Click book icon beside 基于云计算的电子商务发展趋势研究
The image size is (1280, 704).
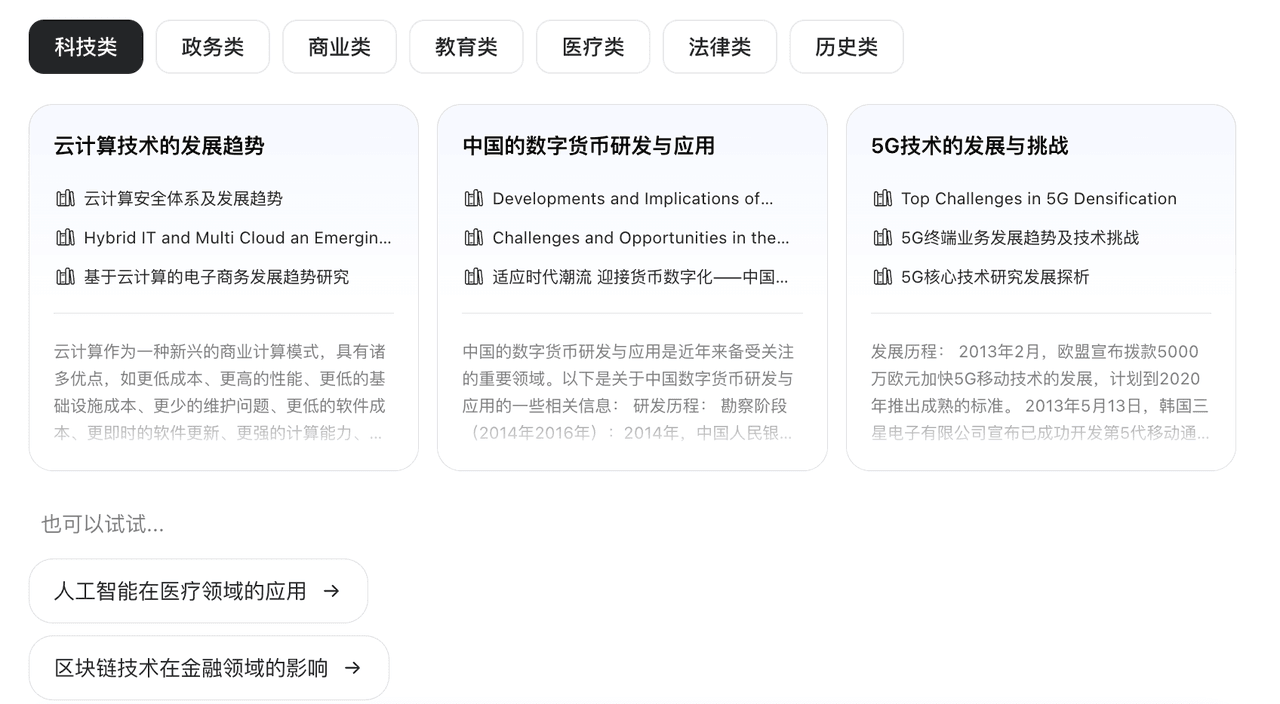[x=65, y=276]
